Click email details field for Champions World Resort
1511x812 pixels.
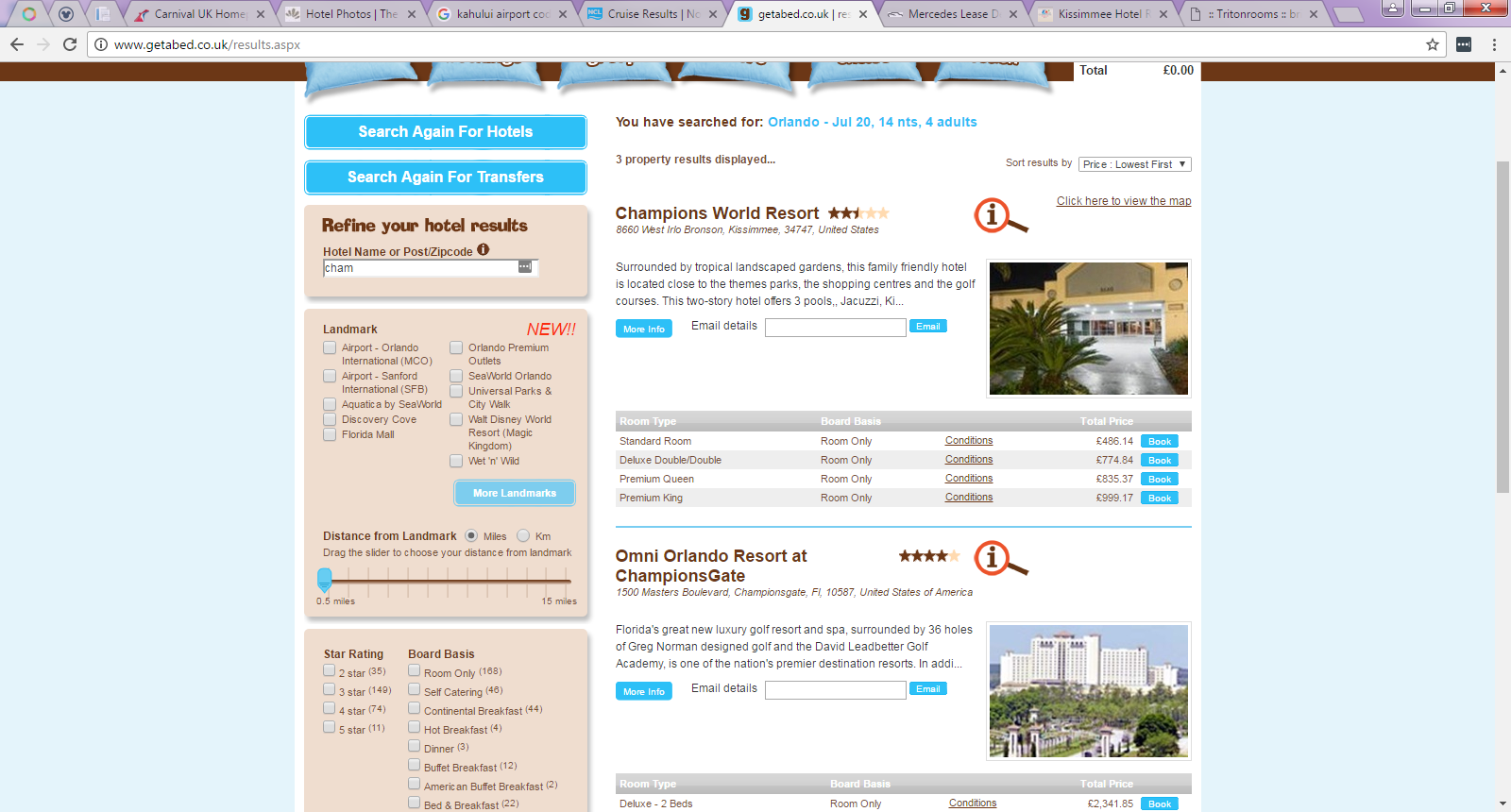pos(836,328)
